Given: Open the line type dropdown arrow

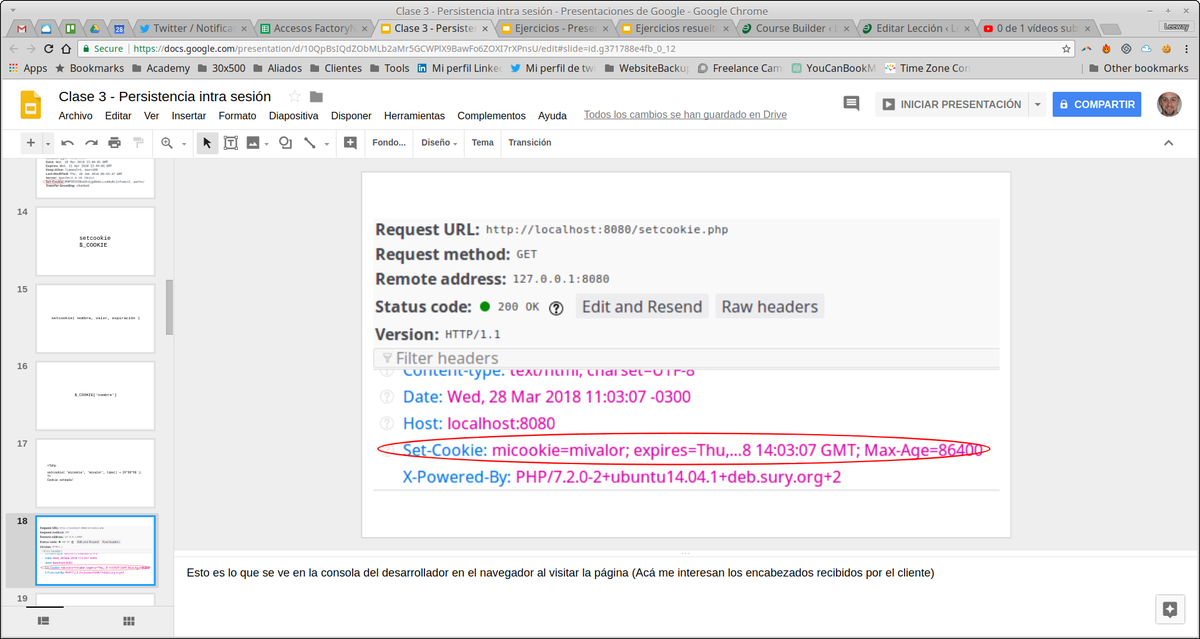Looking at the screenshot, I should 326,144.
